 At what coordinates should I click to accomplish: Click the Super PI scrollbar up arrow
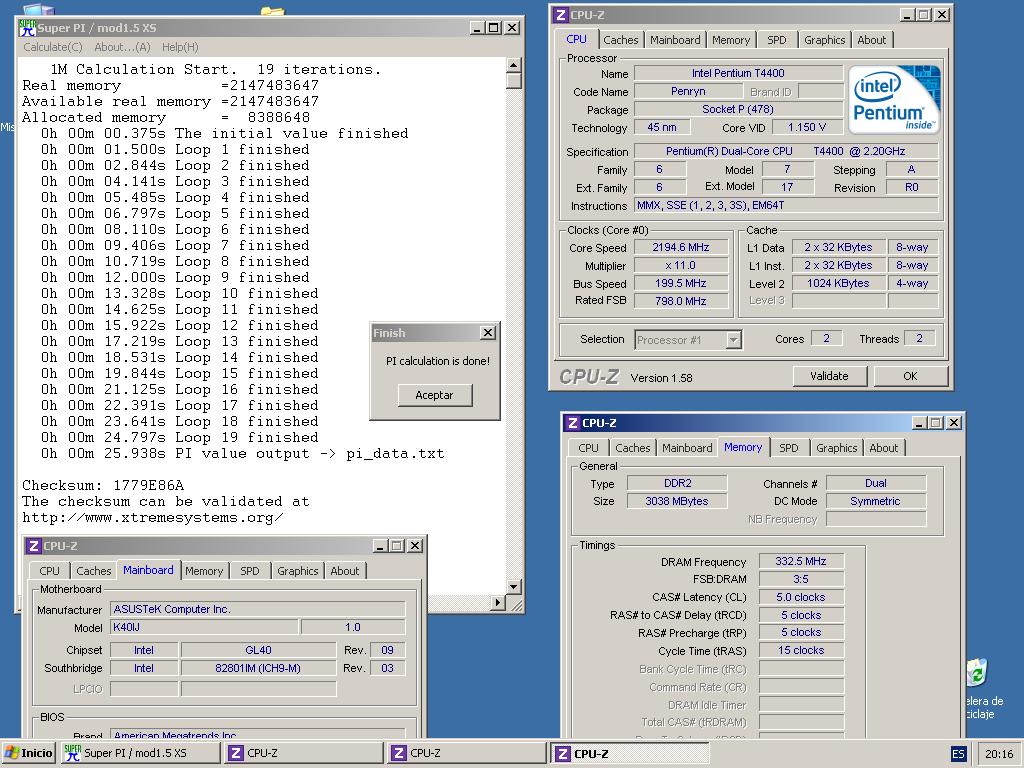(514, 65)
